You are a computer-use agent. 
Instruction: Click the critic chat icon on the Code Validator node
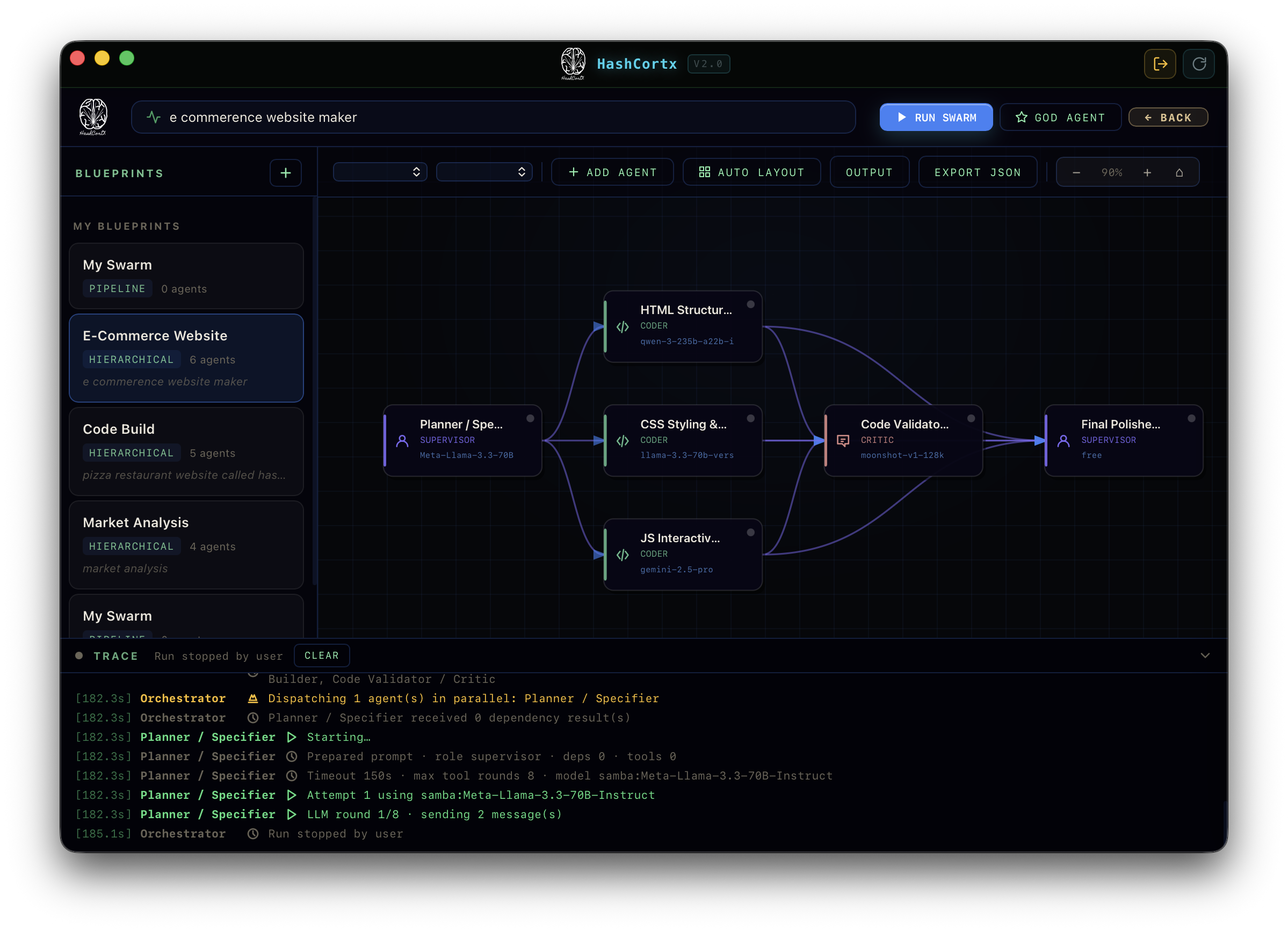(x=843, y=441)
